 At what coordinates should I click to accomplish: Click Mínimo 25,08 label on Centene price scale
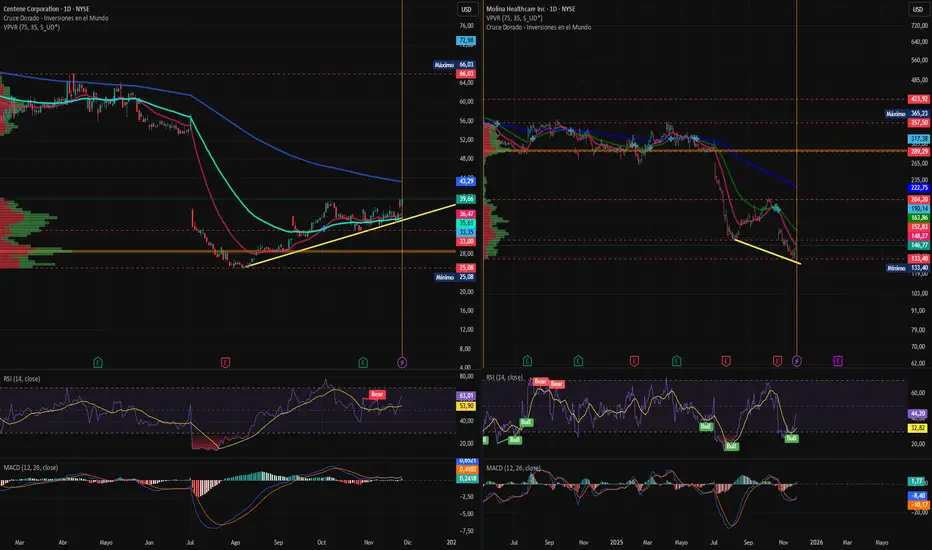pyautogui.click(x=455, y=277)
